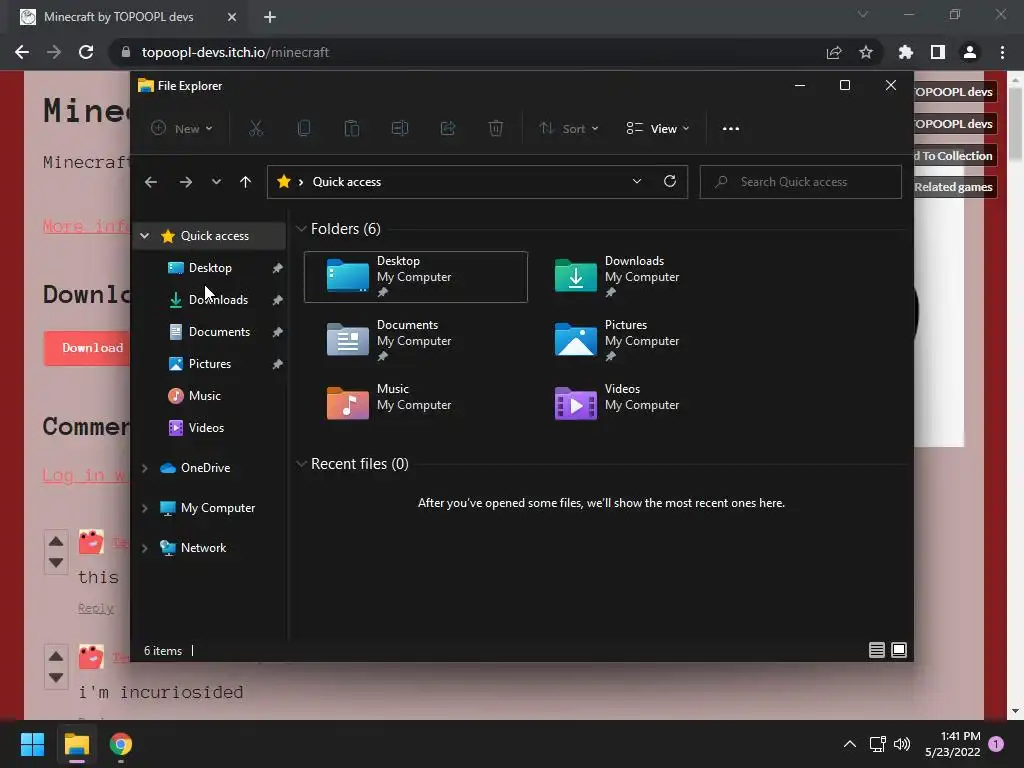
Task: Click the Add To Collection button
Action: coord(955,155)
